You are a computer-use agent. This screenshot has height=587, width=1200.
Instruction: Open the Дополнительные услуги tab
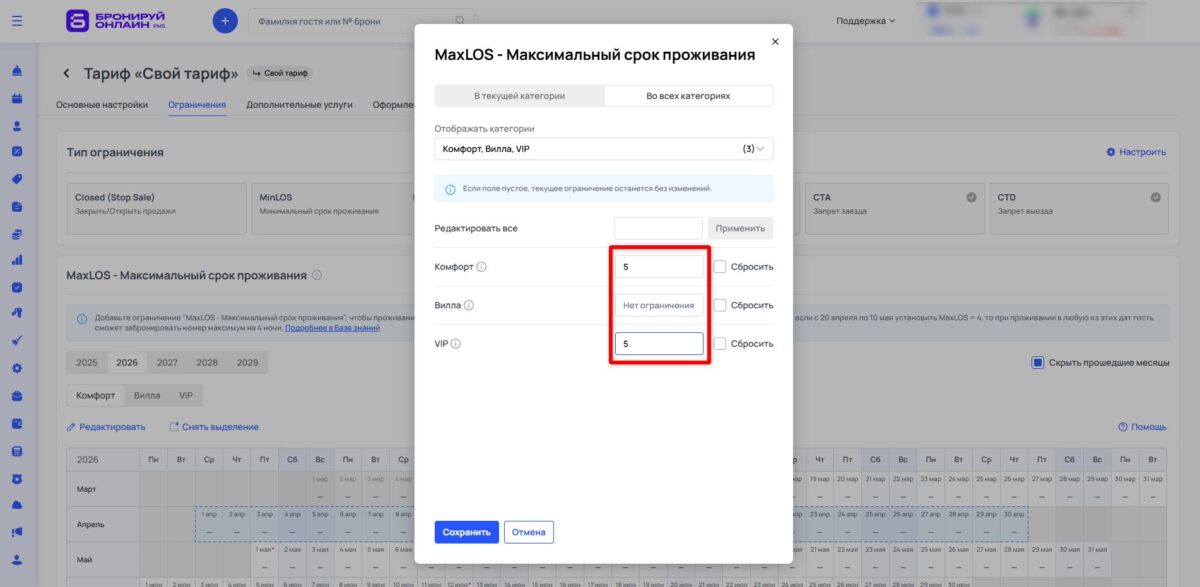point(299,104)
